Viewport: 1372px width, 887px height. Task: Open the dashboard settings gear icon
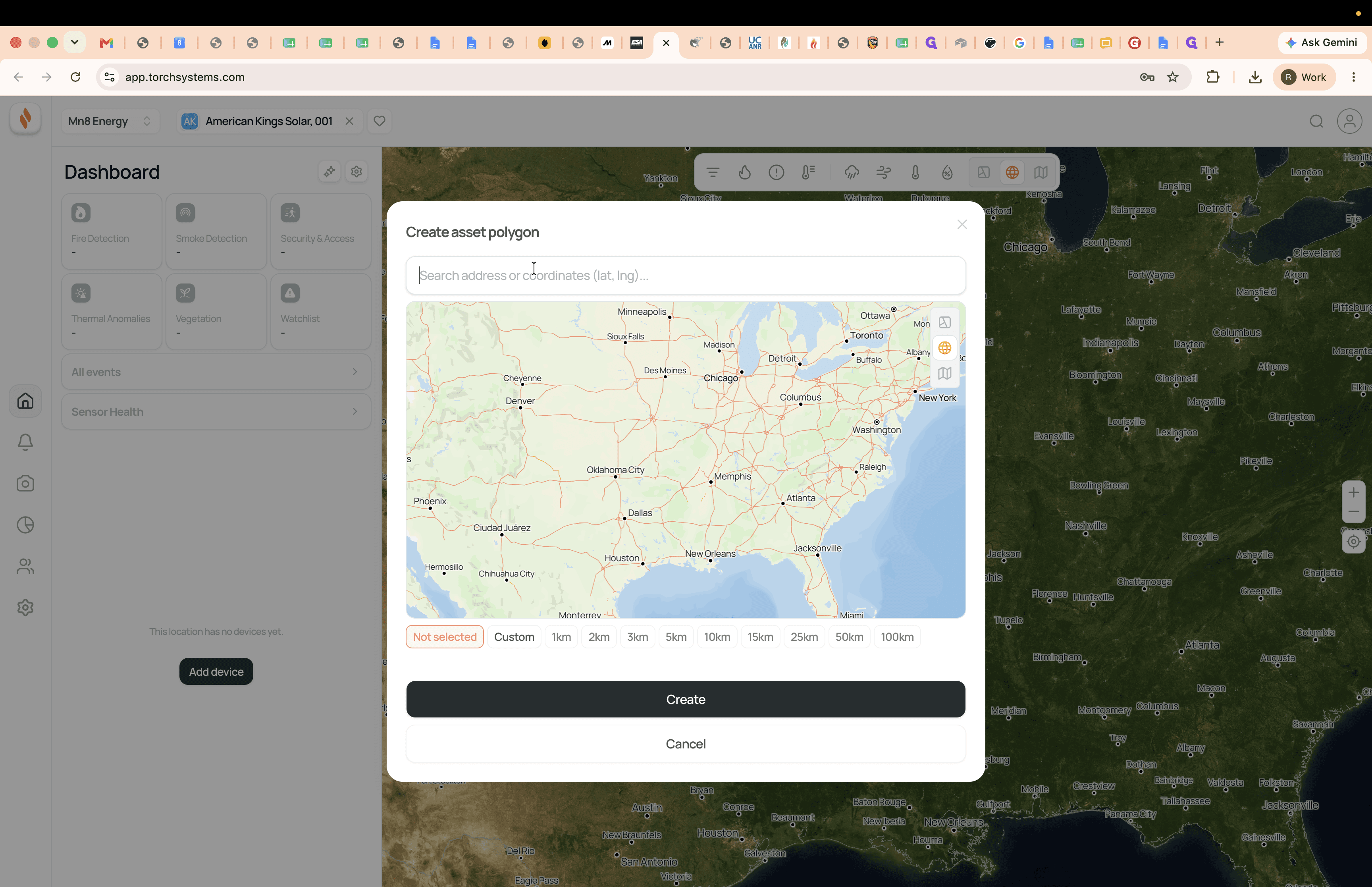click(x=356, y=172)
